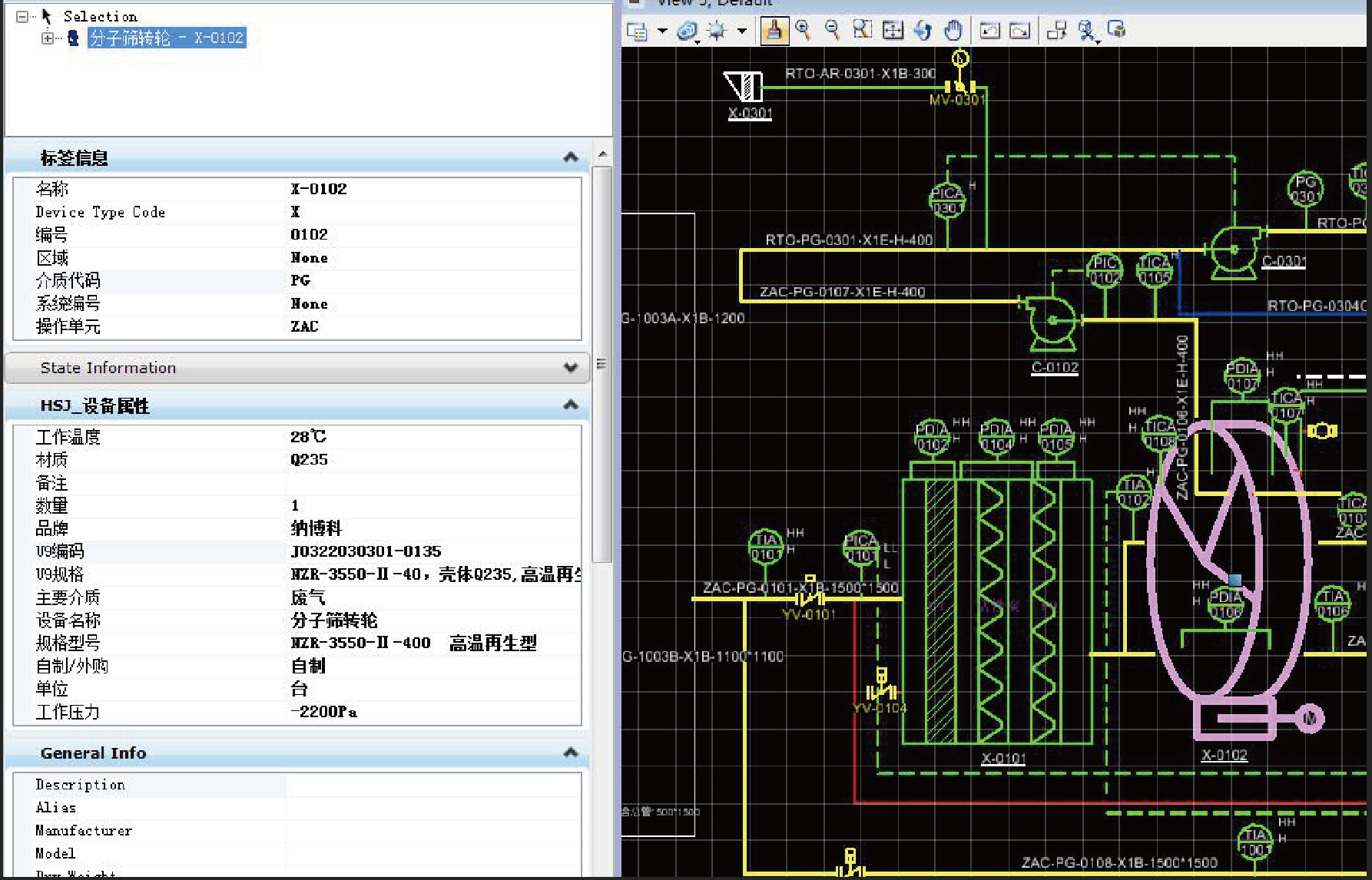Select the 分子筛转轮 - X-0102 tree item

coord(167,38)
